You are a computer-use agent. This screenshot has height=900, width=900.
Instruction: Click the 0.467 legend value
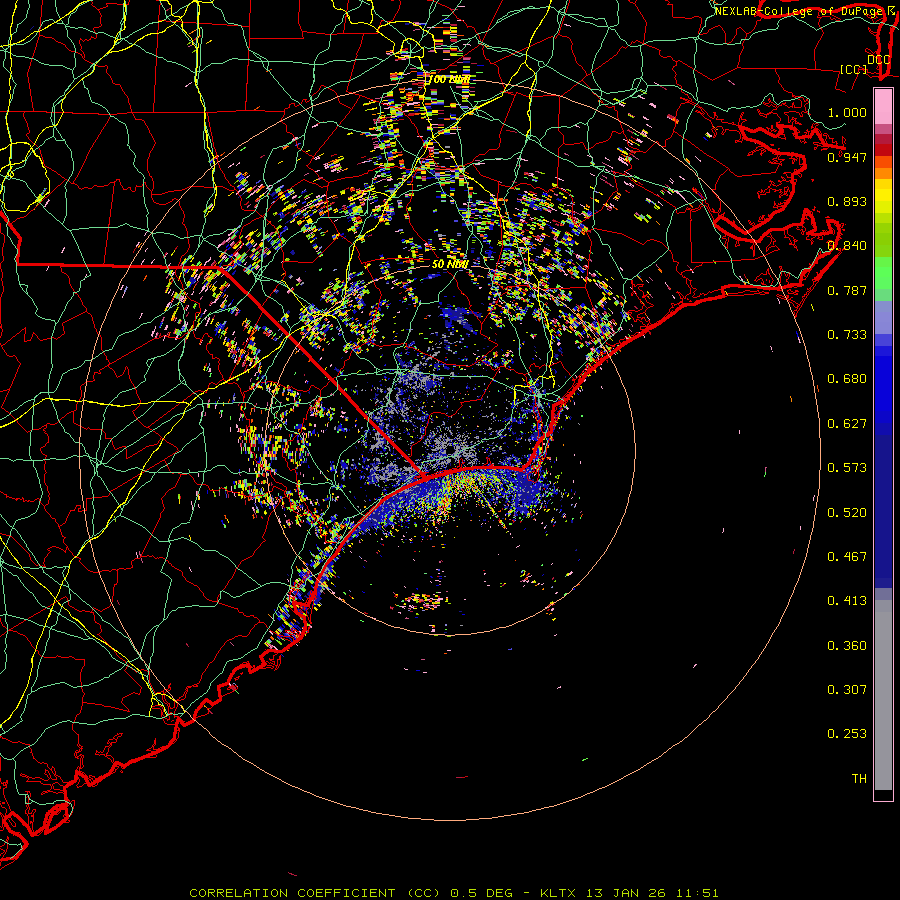847,557
